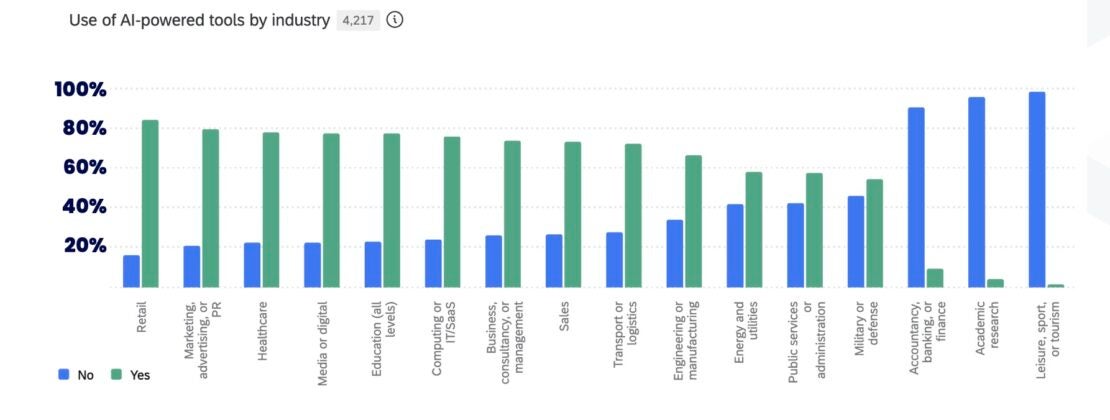1110x420 pixels.
Task: Select the green Yes bar for Retail
Action: [x=150, y=204]
